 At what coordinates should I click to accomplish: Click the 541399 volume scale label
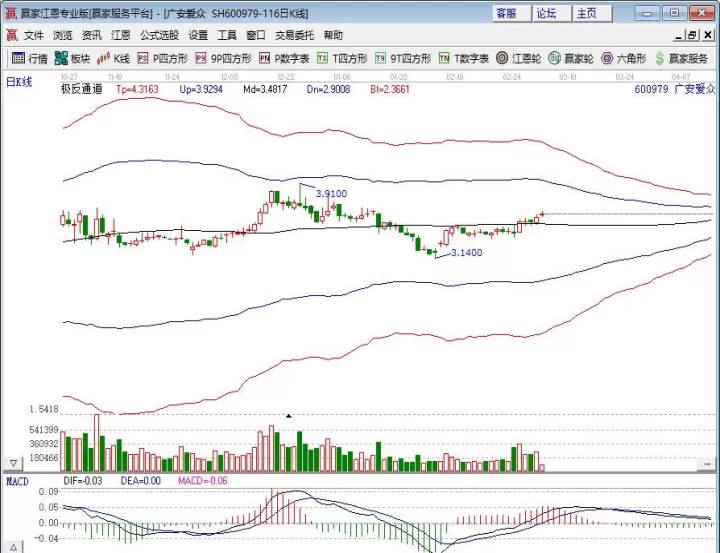[x=44, y=430]
